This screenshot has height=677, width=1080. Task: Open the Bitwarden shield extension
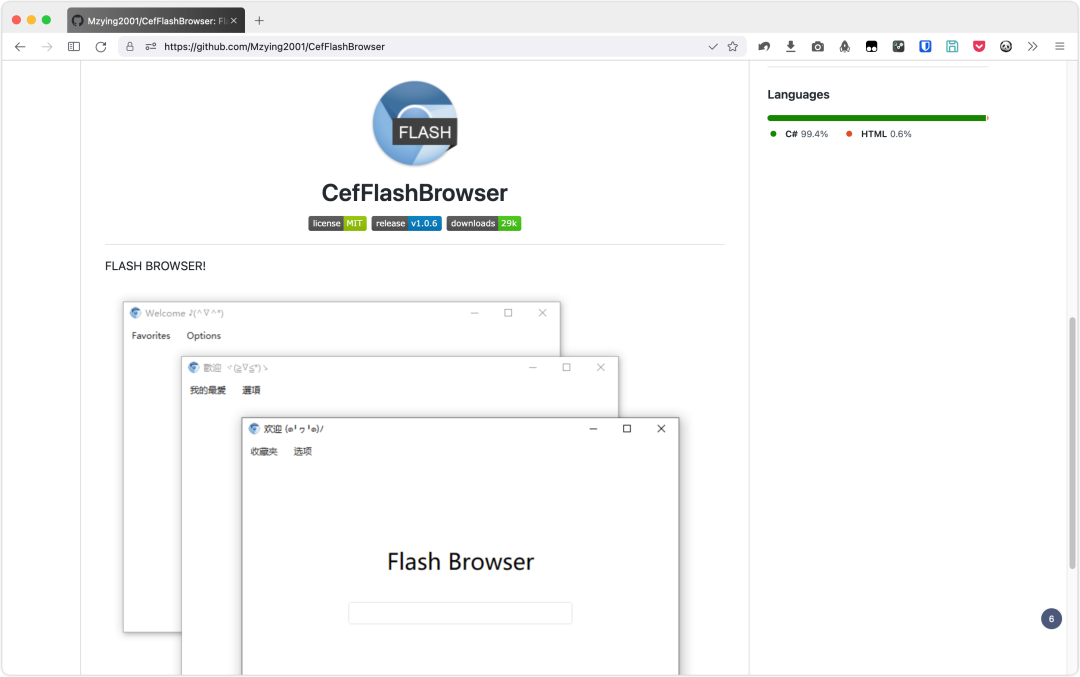tap(925, 47)
